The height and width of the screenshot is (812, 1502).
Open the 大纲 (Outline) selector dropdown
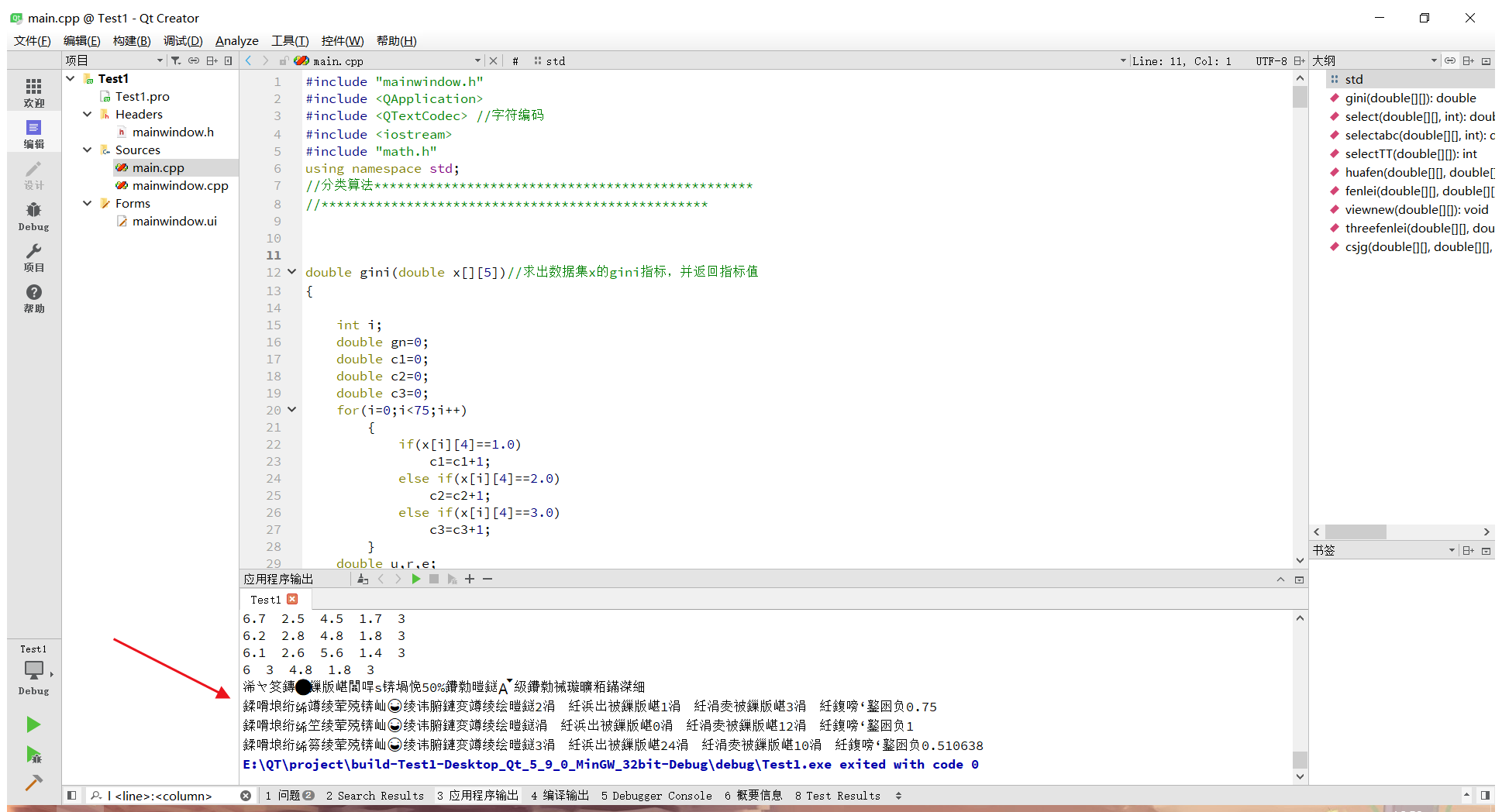point(1434,60)
